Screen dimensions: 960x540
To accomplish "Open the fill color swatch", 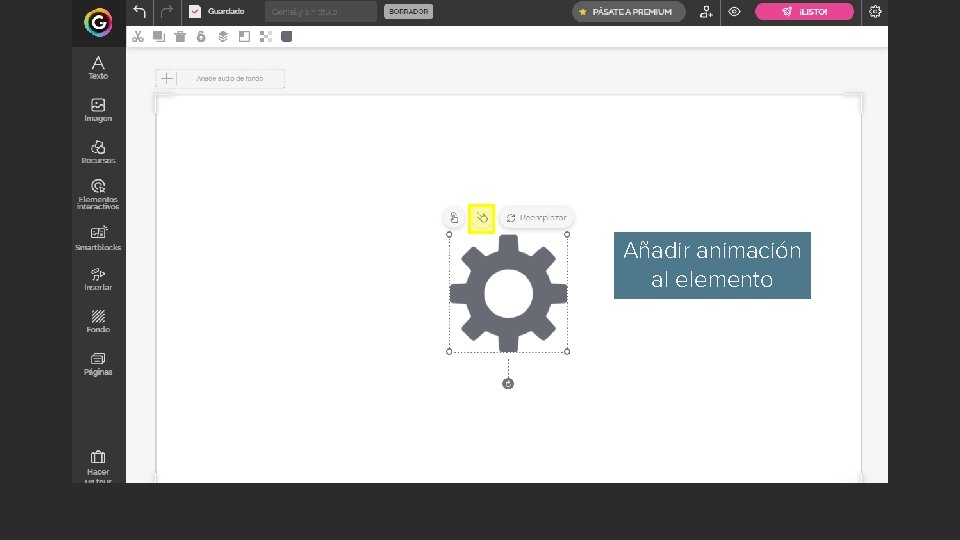I will point(287,37).
